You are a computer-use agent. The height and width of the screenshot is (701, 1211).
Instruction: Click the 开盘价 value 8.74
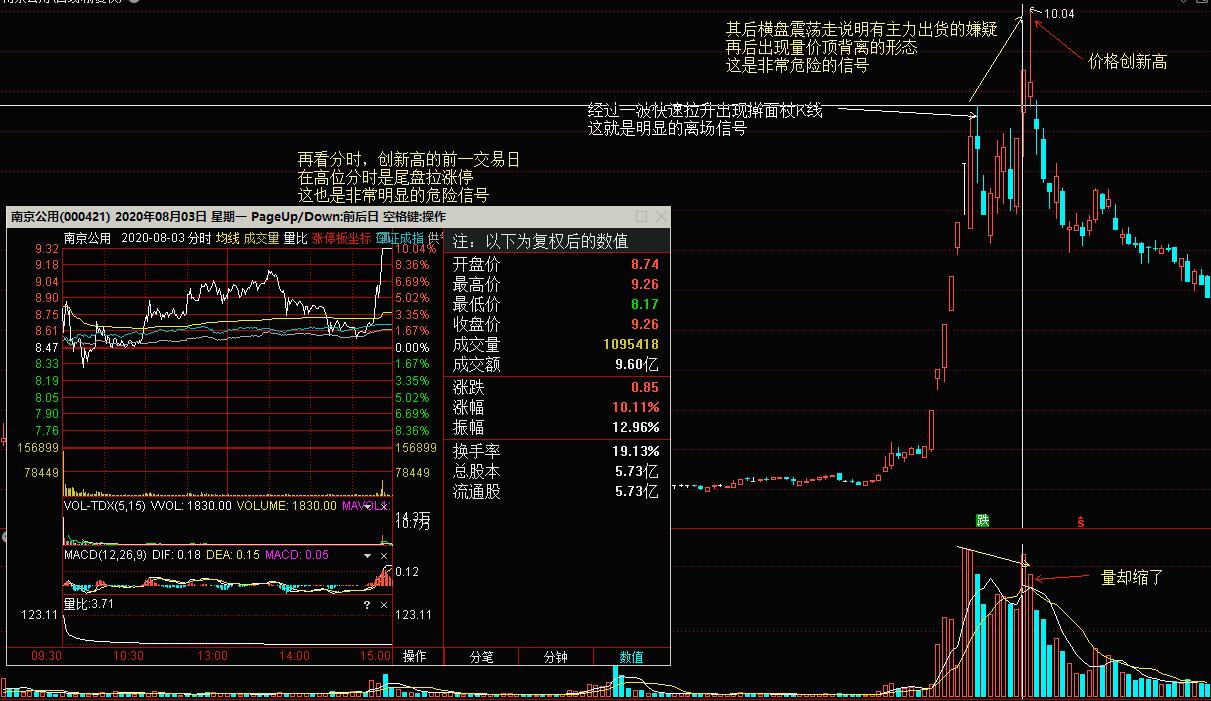pos(645,264)
